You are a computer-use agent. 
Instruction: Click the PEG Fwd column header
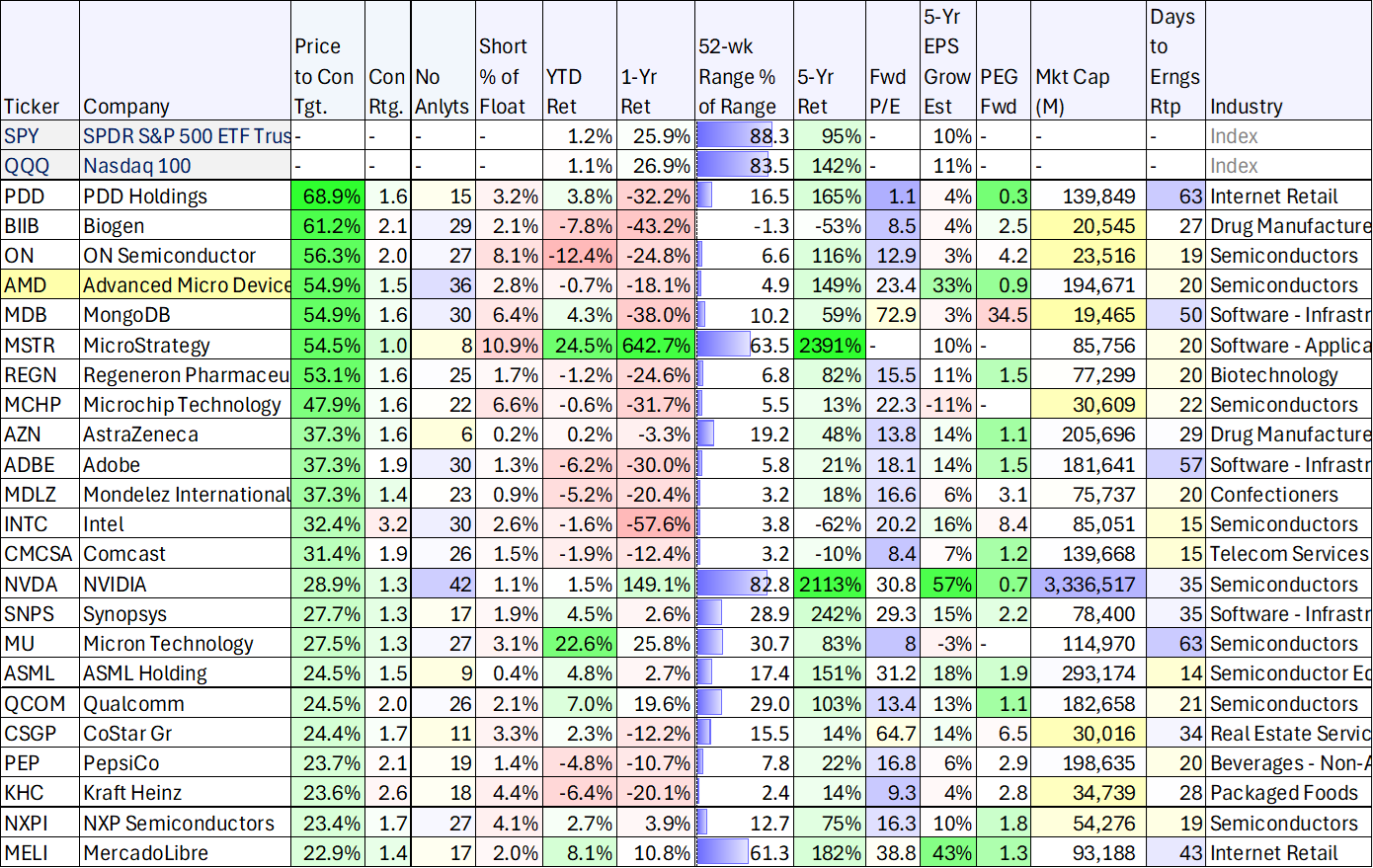click(x=1004, y=61)
